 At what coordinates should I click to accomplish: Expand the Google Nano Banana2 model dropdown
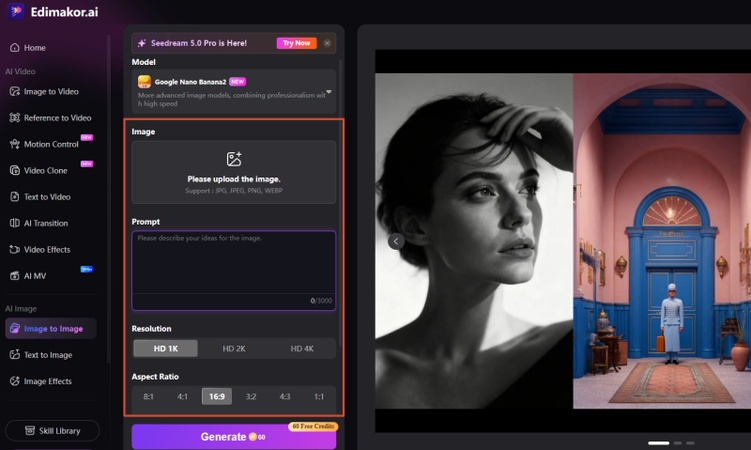pyautogui.click(x=234, y=91)
